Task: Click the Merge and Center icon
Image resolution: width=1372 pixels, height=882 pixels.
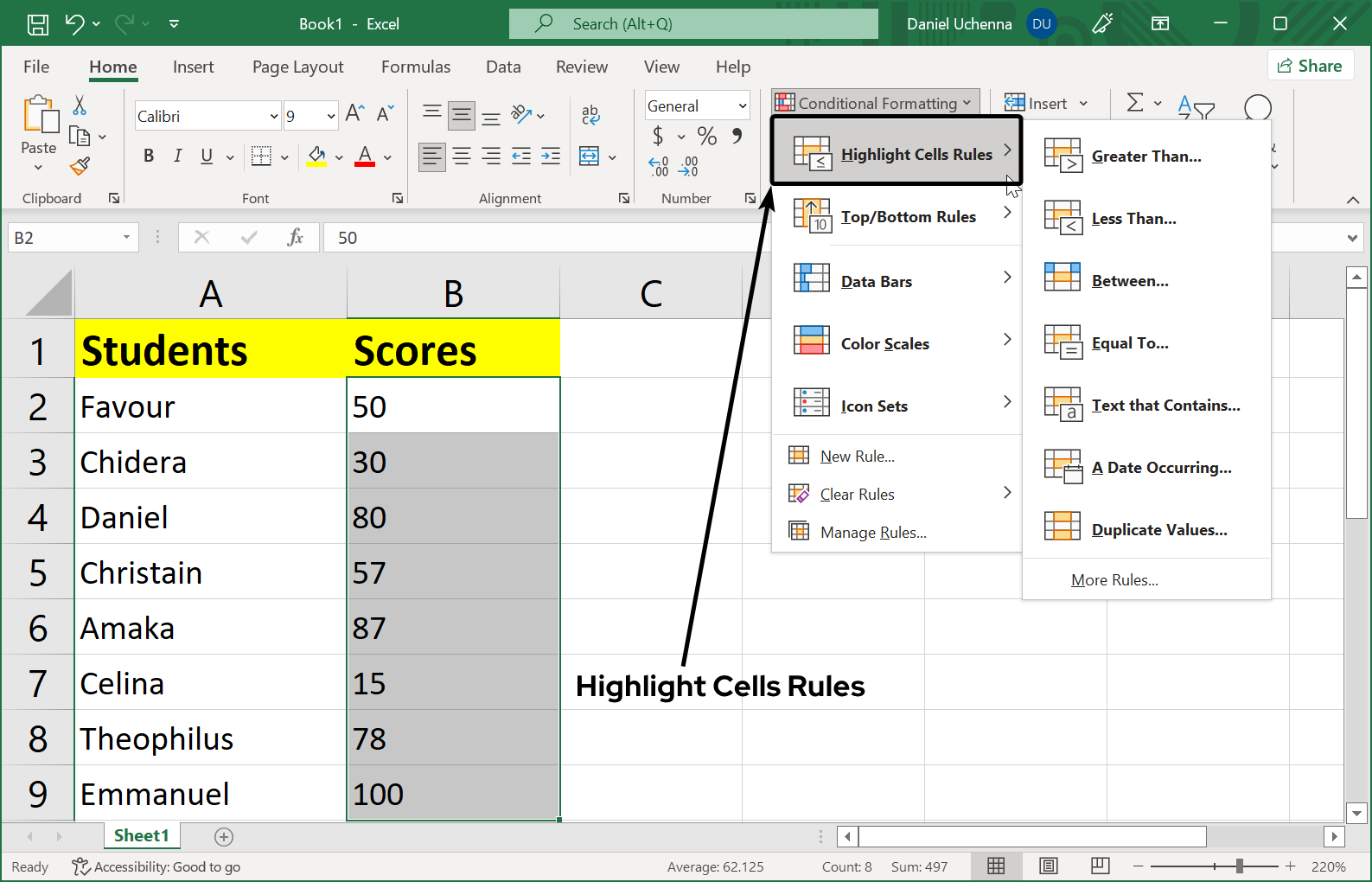Action: click(589, 157)
